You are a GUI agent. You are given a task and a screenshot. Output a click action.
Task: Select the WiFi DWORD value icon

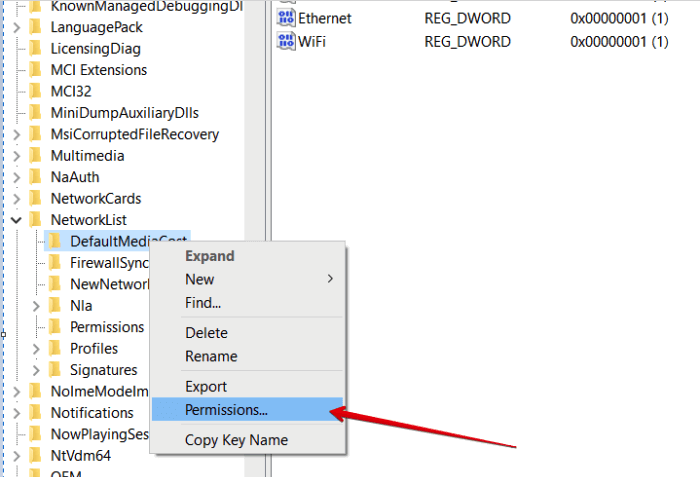click(x=286, y=41)
